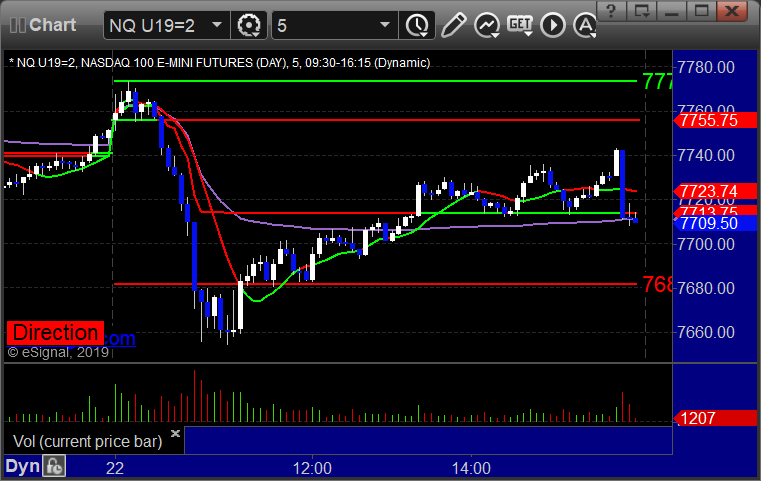Click the Vol (current price bar) label
The image size is (761, 481).
[87, 442]
